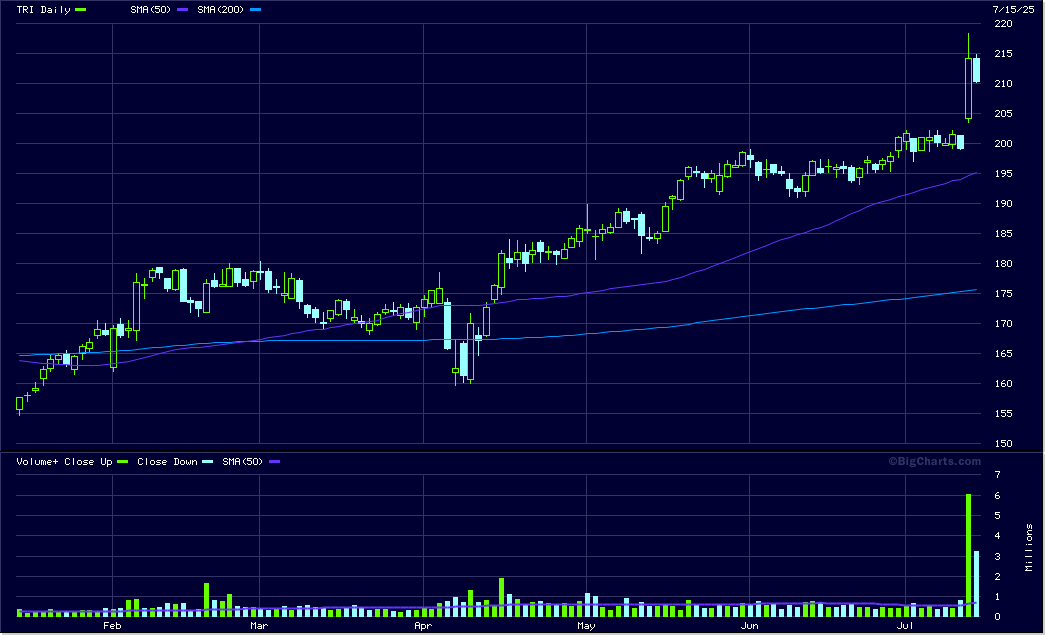Screen dimensions: 1045x635
Task: Click the 215 price axis value
Action: tap(1003, 54)
